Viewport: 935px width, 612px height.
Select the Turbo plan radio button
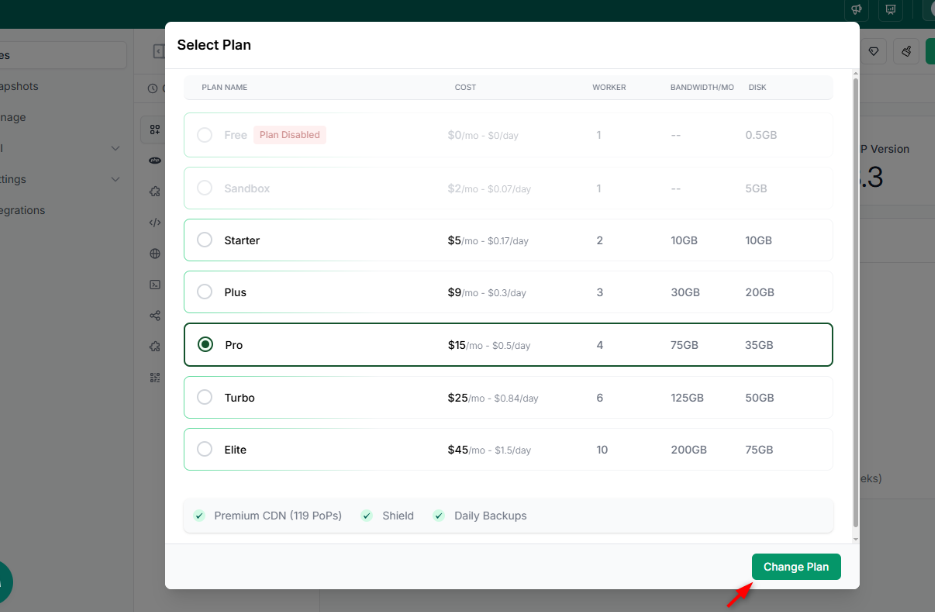click(205, 397)
